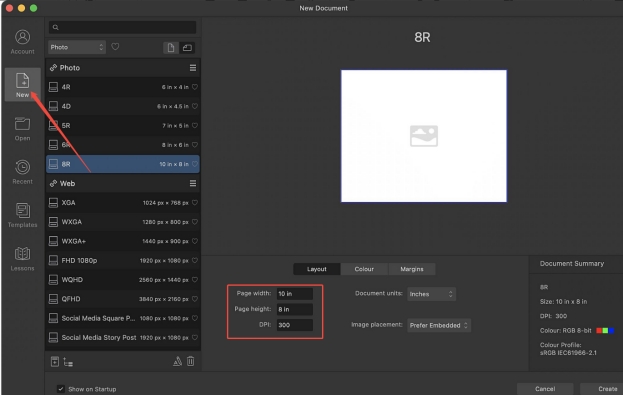
Task: Click the DPI input field
Action: click(295, 325)
